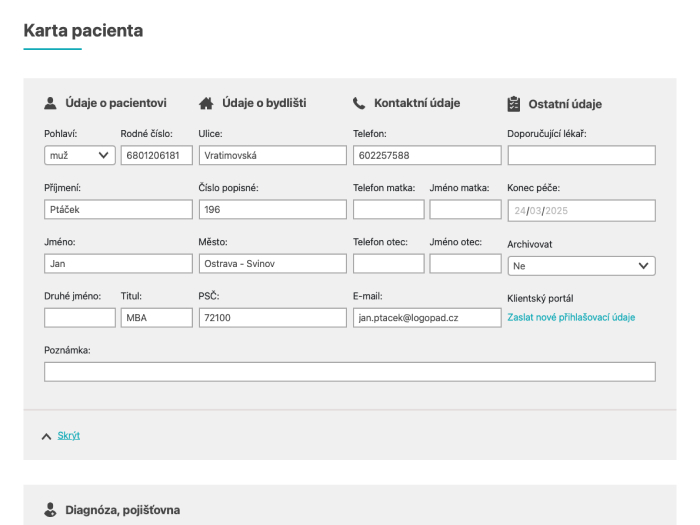The image size is (700, 525).
Task: Click the clipboard icon beside Ostatní údaje
Action: pos(514,103)
